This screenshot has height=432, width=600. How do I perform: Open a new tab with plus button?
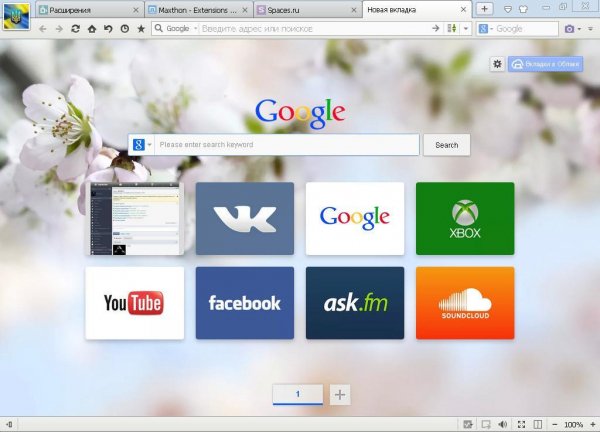pyautogui.click(x=484, y=9)
